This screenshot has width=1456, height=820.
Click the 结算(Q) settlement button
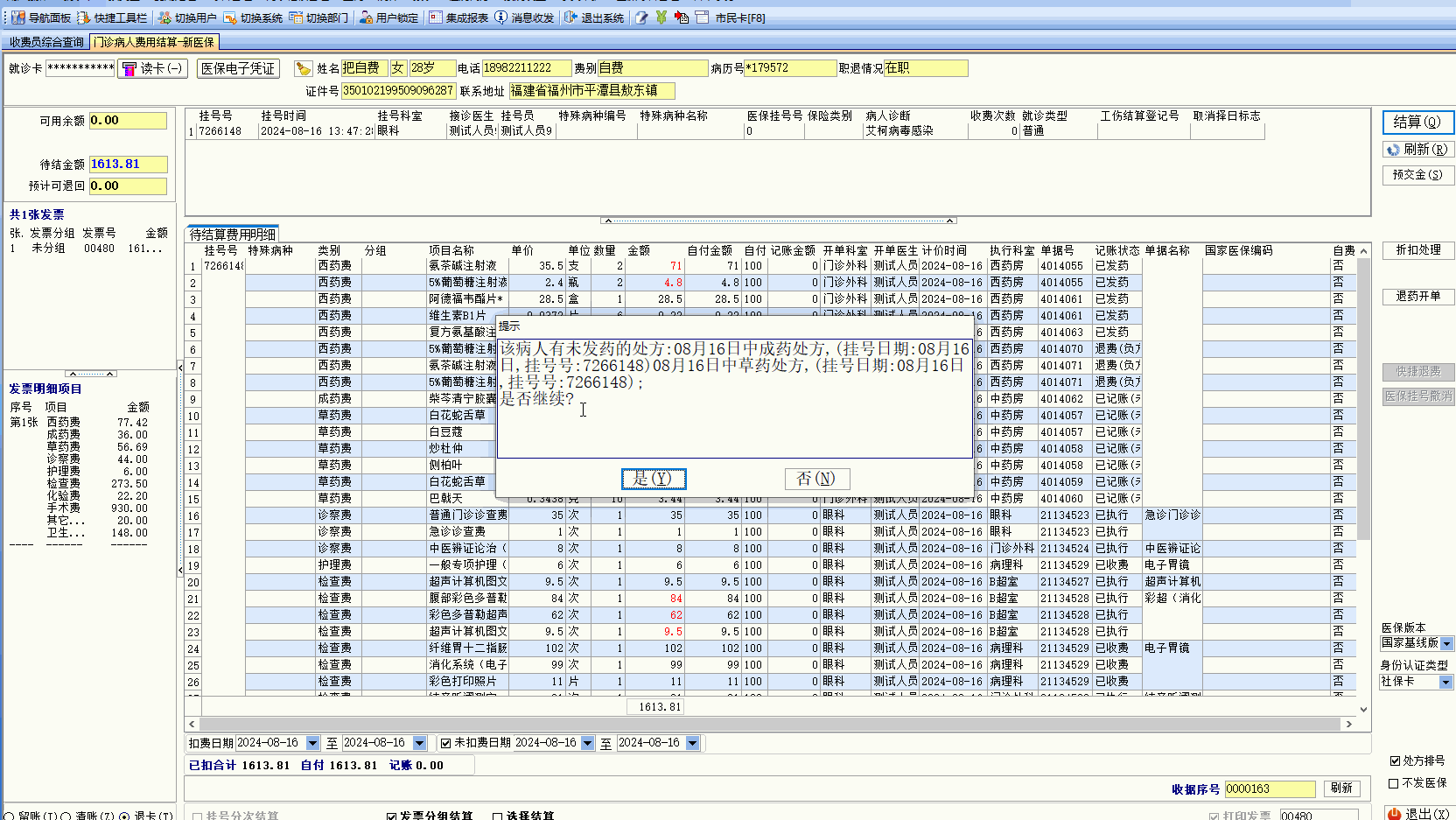[1417, 122]
